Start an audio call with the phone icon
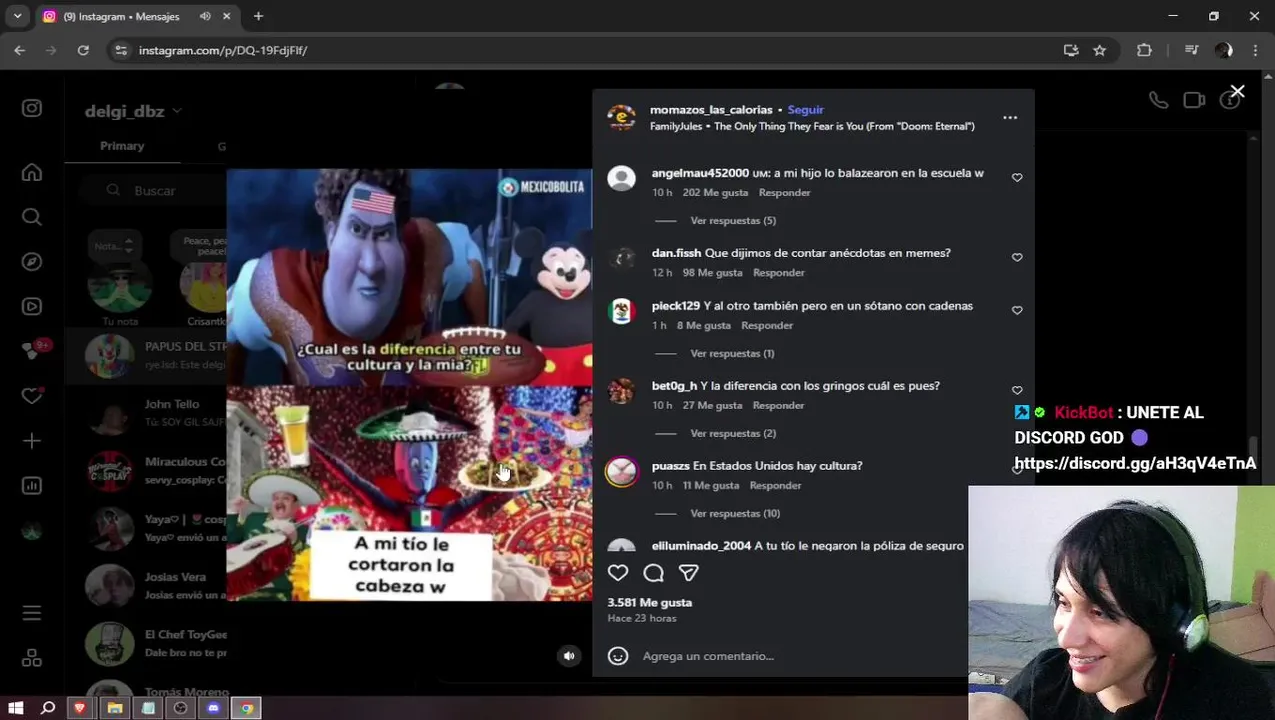Viewport: 1275px width, 720px height. pos(1158,100)
